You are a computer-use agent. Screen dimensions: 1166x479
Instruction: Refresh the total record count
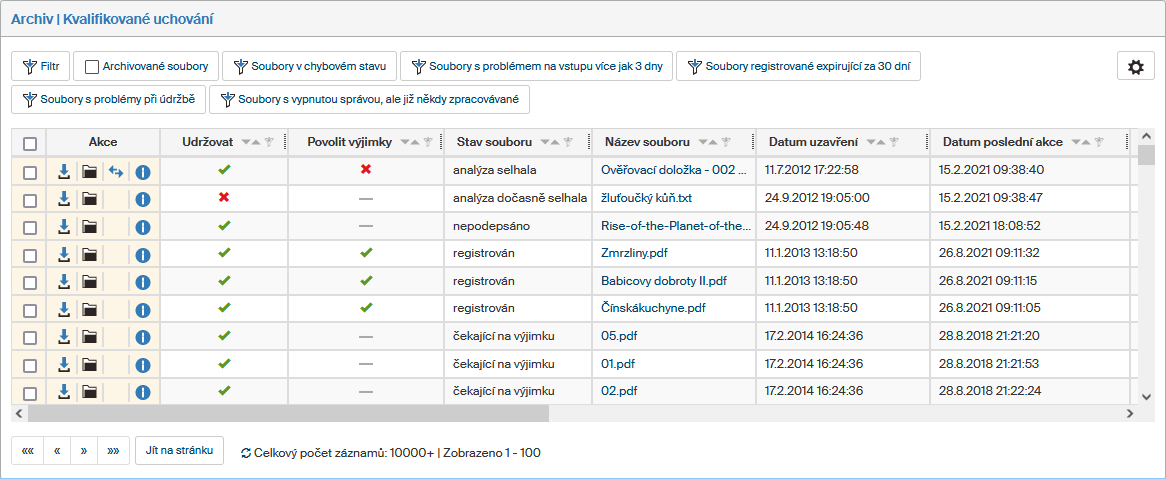246,453
